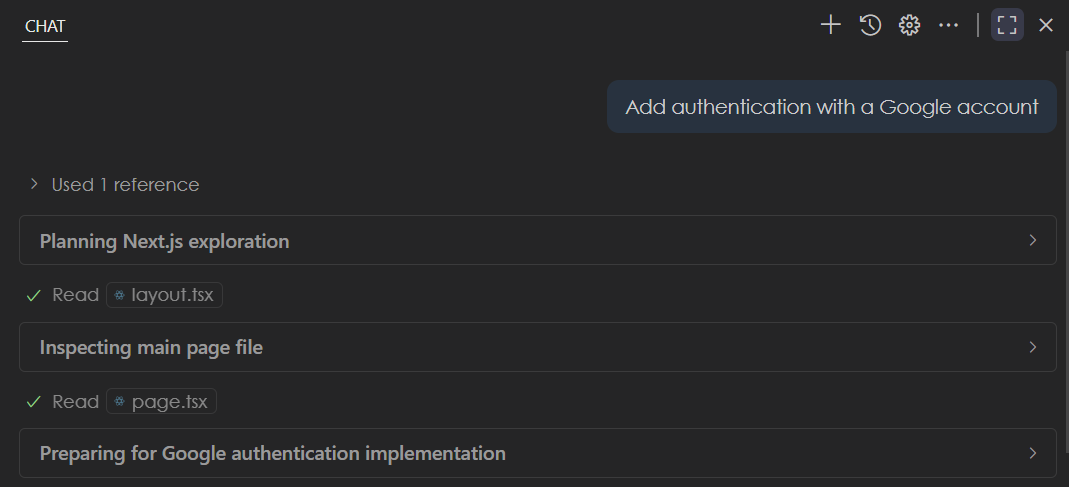
Task: Expand arrow on Planning Next.js exploration row
Action: (1033, 240)
